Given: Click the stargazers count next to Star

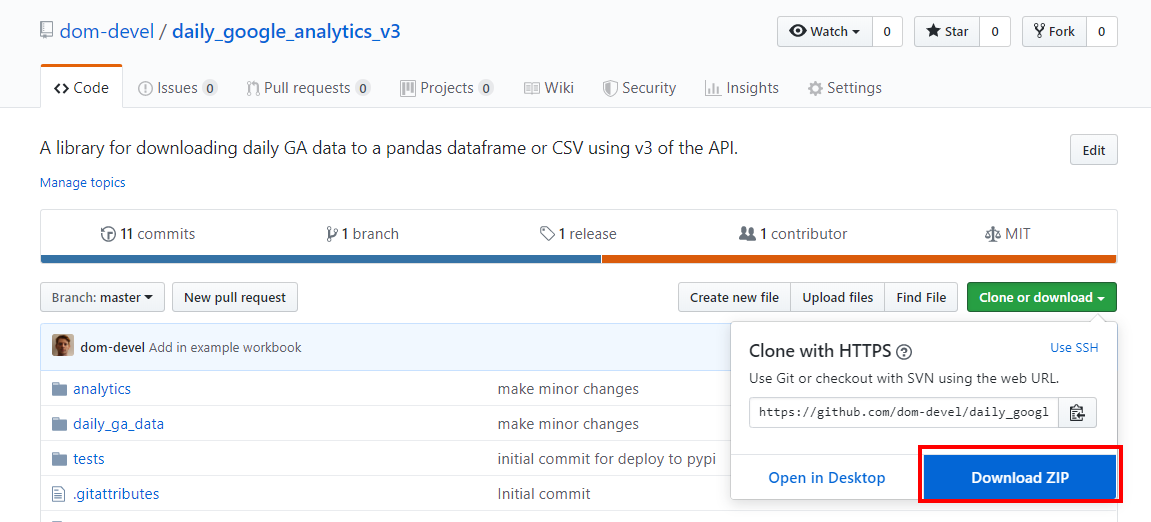Looking at the screenshot, I should [995, 32].
